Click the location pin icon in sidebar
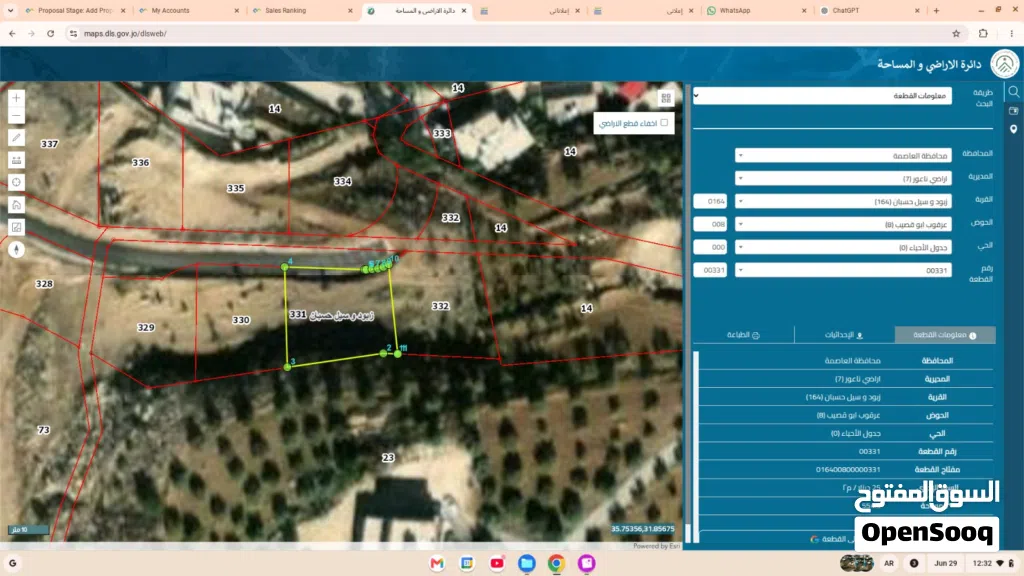1024x576 pixels. coord(1014,129)
